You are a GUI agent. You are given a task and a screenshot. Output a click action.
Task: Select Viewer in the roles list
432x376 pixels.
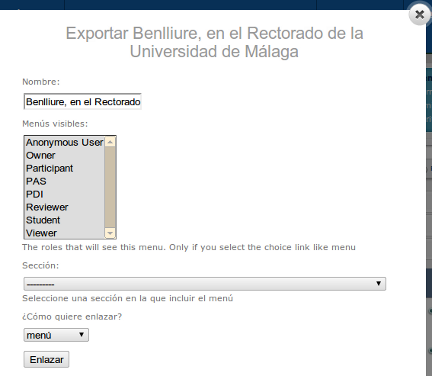[x=64, y=233]
